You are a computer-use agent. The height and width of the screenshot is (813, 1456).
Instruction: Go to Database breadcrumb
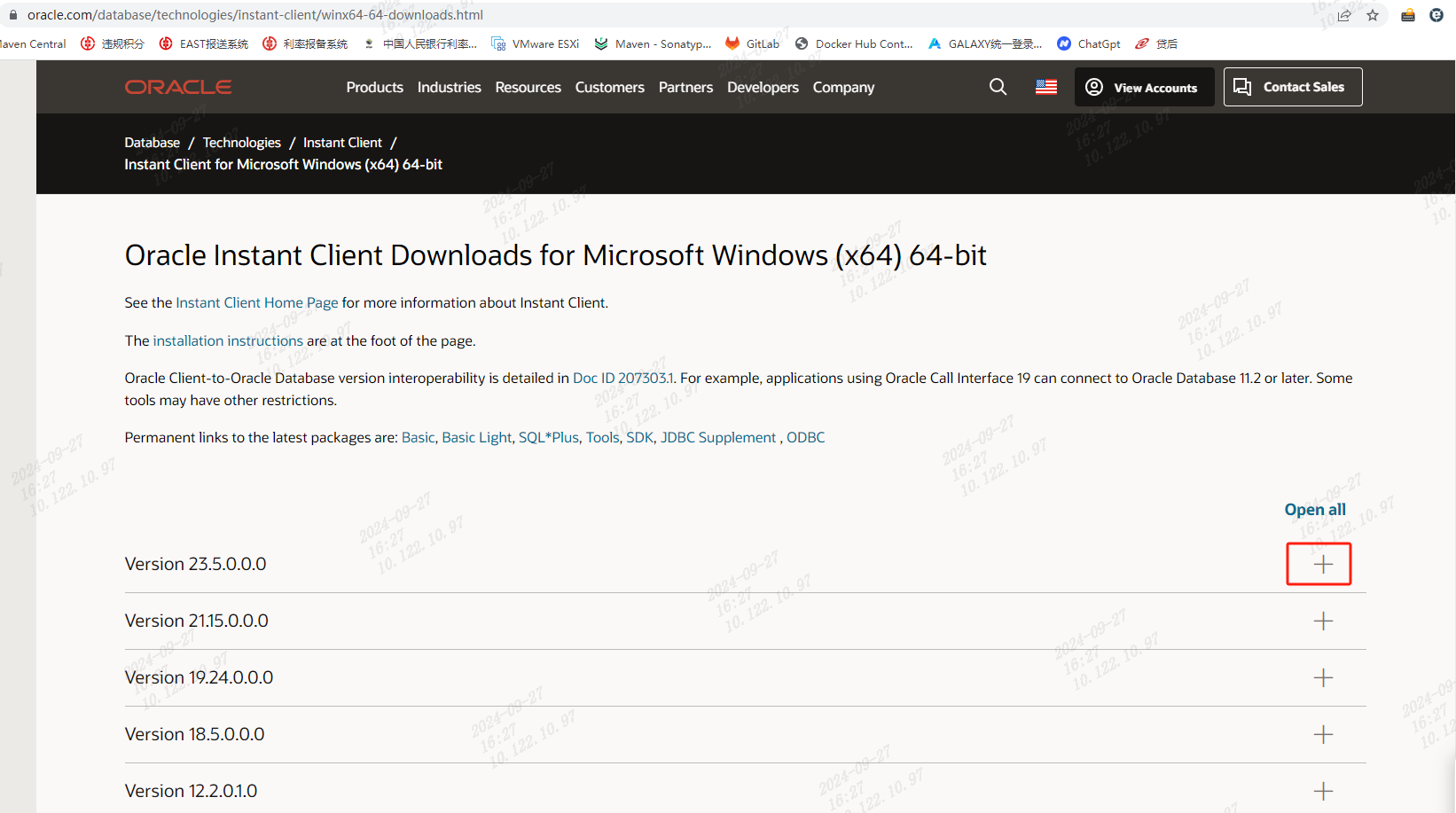point(152,143)
